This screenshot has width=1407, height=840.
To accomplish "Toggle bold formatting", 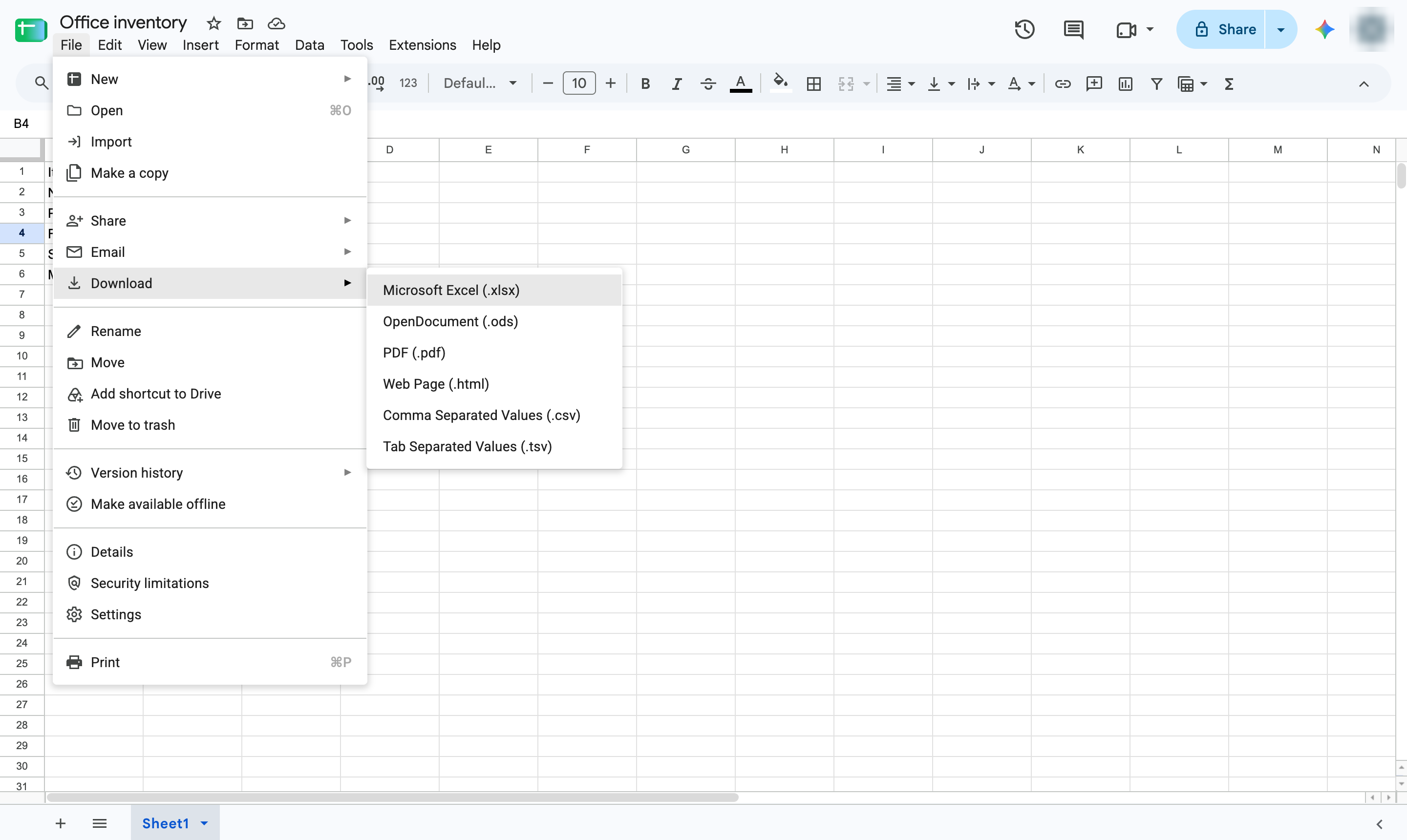I will (645, 84).
